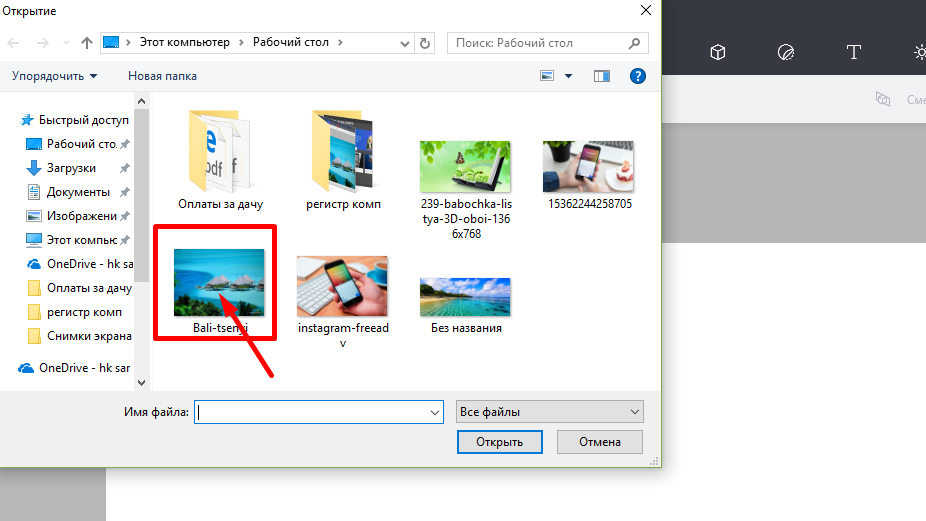Click the layers icon in background app
This screenshot has height=521, width=926.
coord(883,99)
